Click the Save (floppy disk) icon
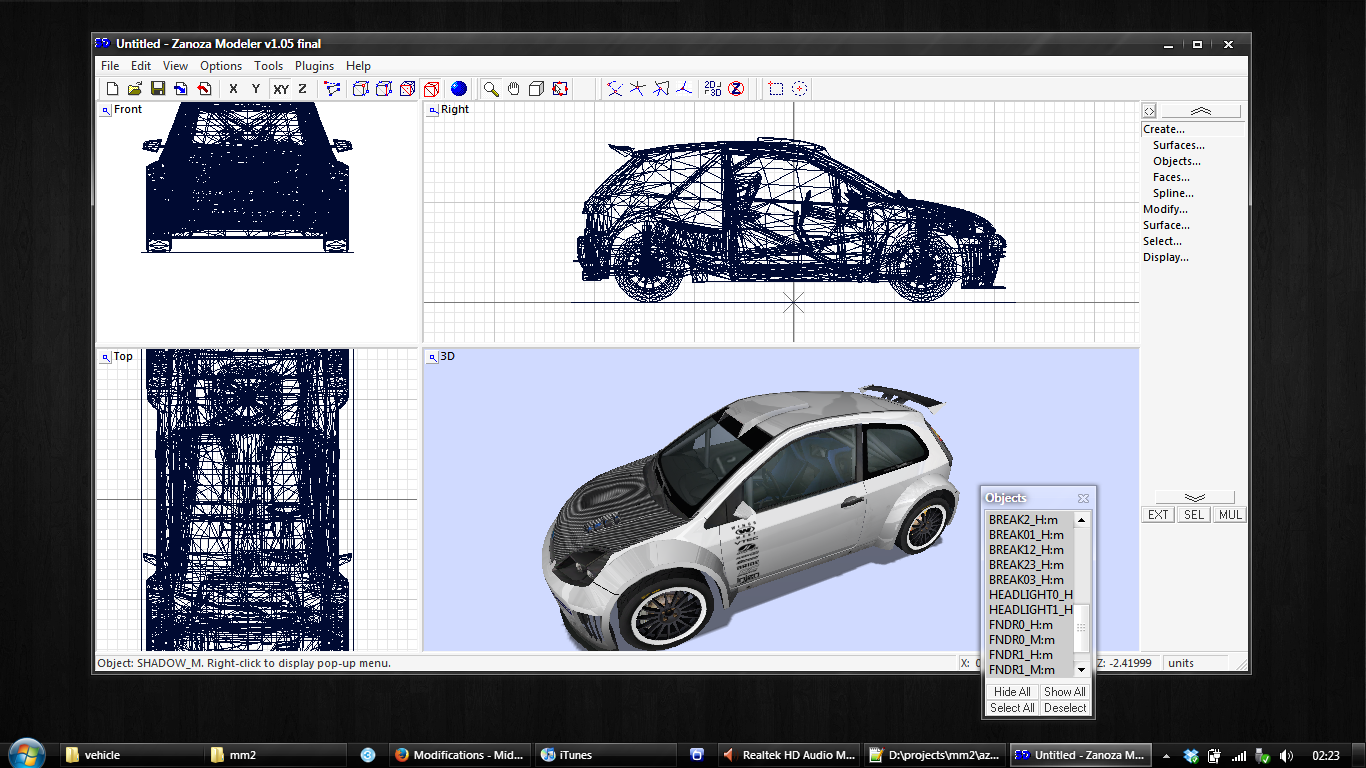 point(158,89)
